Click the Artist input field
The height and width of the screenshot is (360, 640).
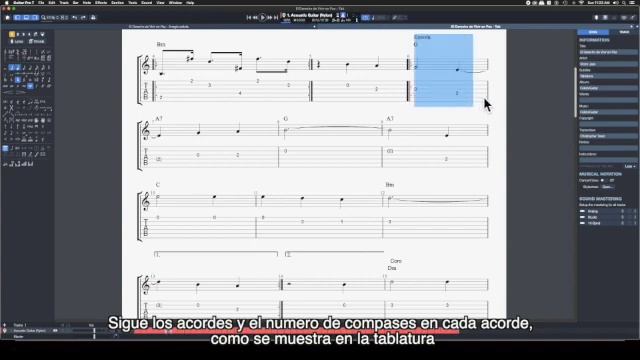pyautogui.click(x=608, y=64)
